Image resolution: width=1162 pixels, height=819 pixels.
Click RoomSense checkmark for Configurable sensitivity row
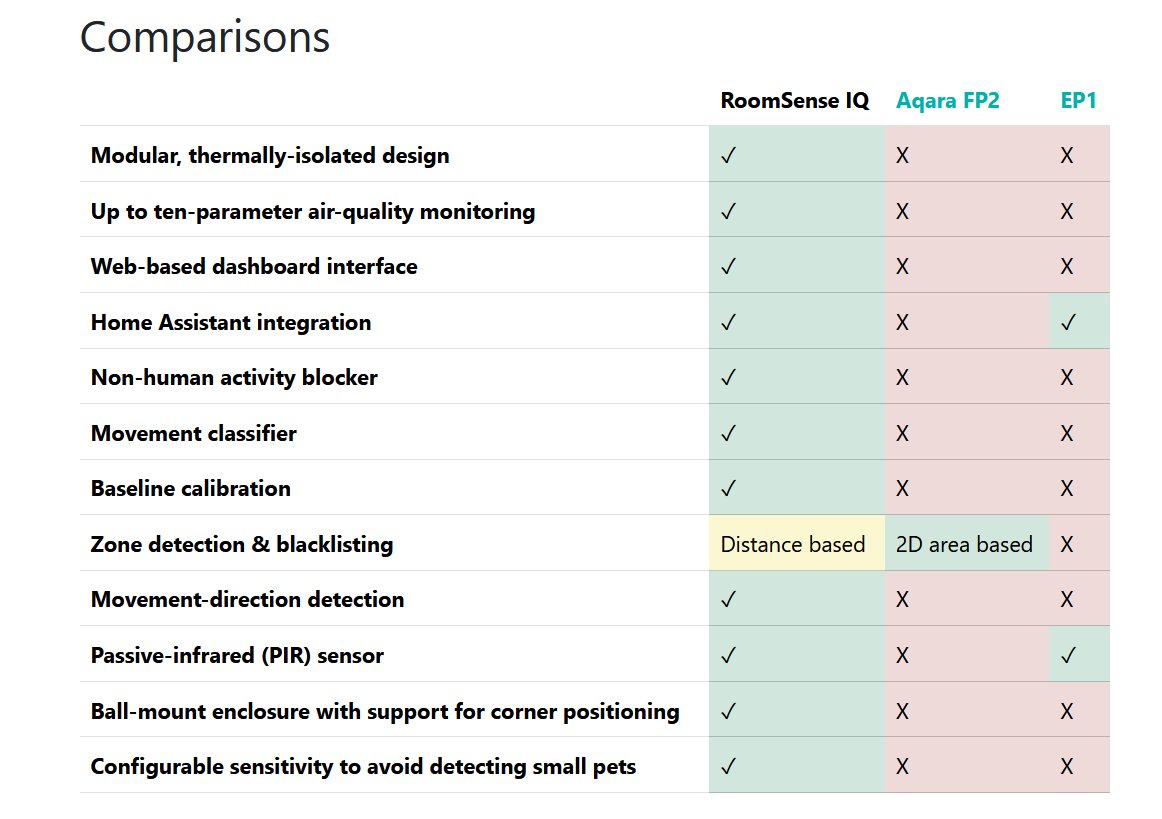[x=728, y=766]
